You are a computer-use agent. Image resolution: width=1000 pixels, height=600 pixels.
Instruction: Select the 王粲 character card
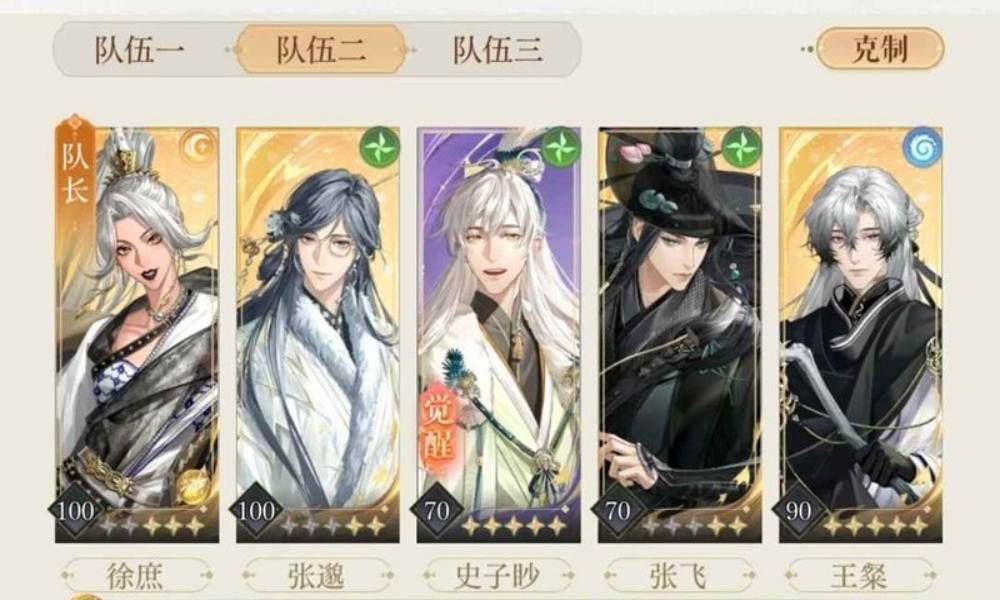(861, 335)
